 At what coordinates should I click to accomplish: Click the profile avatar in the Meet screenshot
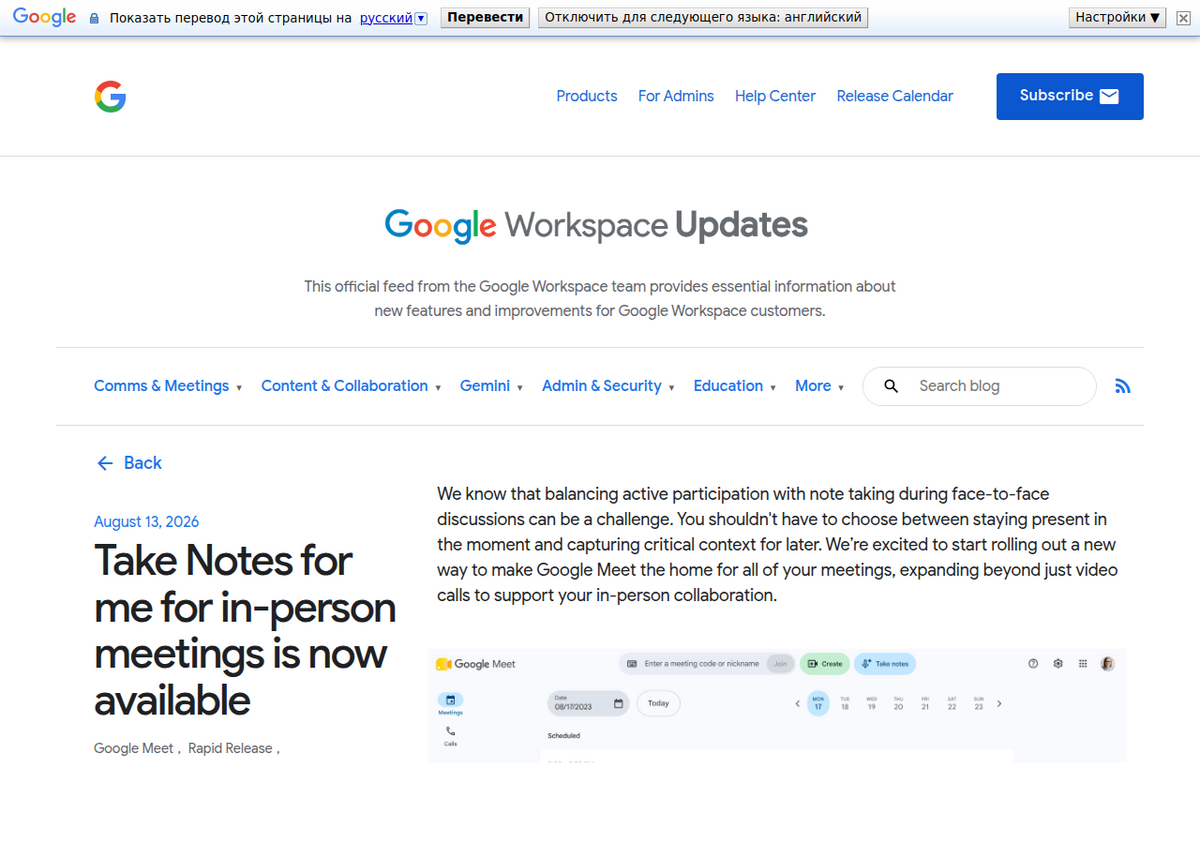pyautogui.click(x=1107, y=663)
